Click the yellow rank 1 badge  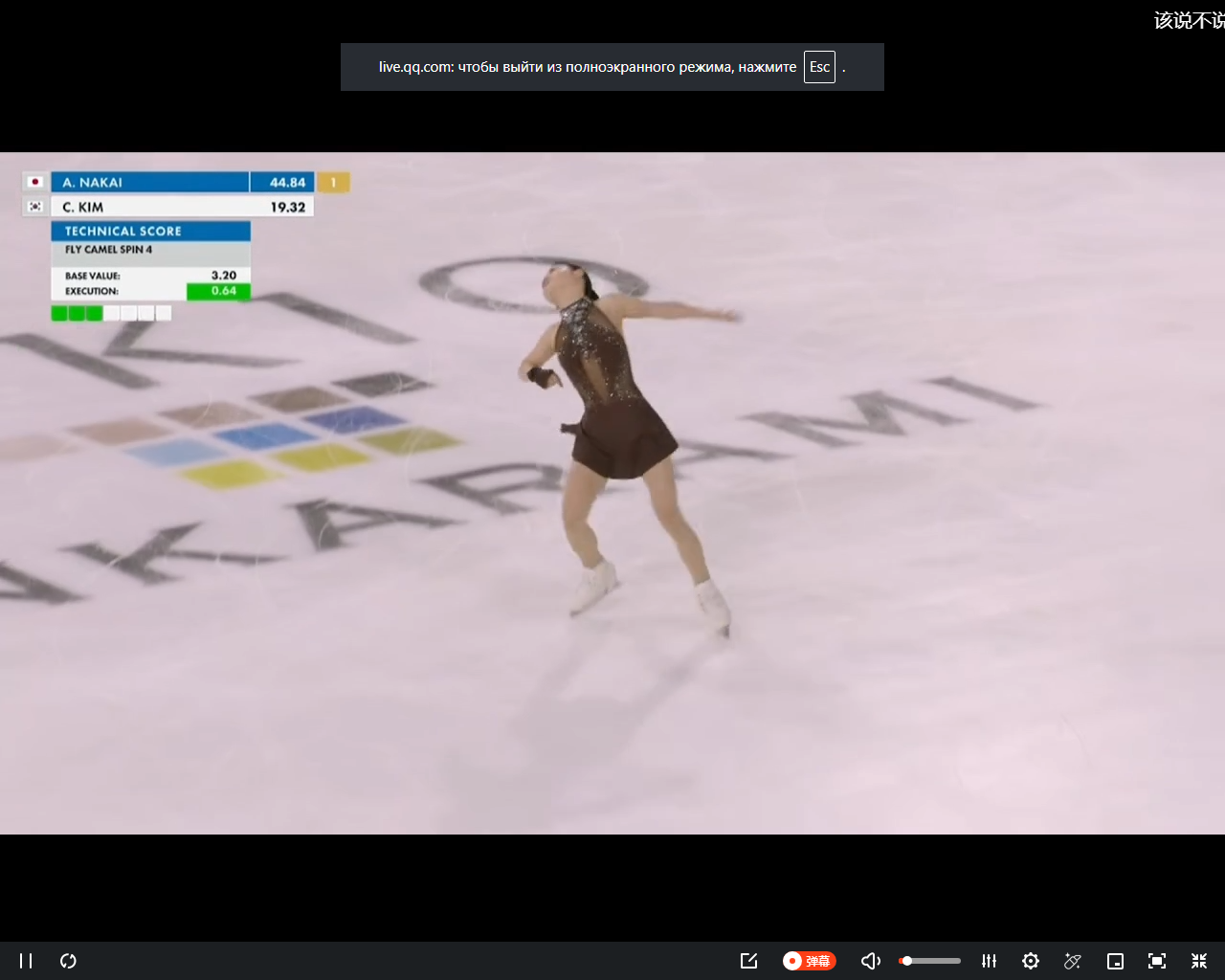333,182
